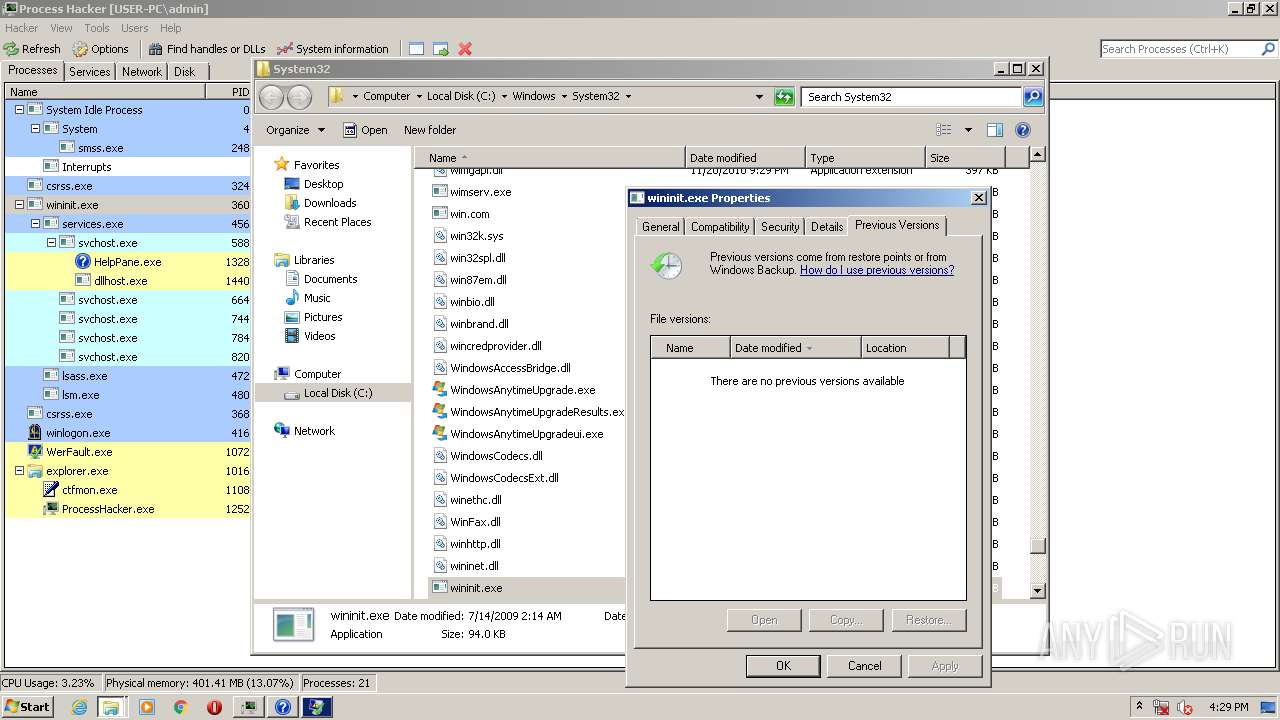Sort by Date modified in File versions list
The image size is (1280, 720).
tap(794, 348)
